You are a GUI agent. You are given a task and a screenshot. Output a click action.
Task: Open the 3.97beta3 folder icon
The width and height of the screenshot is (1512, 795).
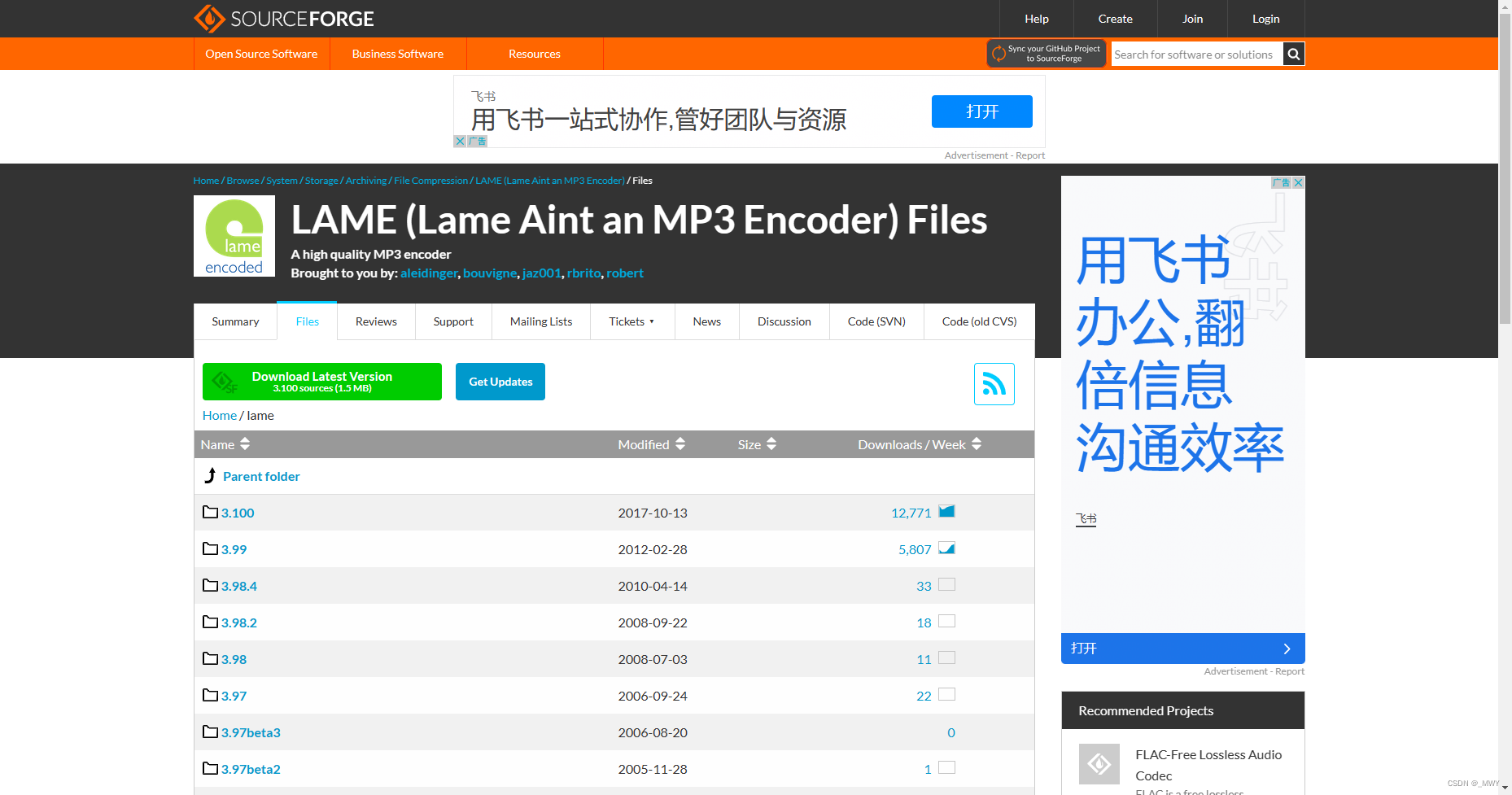pos(210,732)
